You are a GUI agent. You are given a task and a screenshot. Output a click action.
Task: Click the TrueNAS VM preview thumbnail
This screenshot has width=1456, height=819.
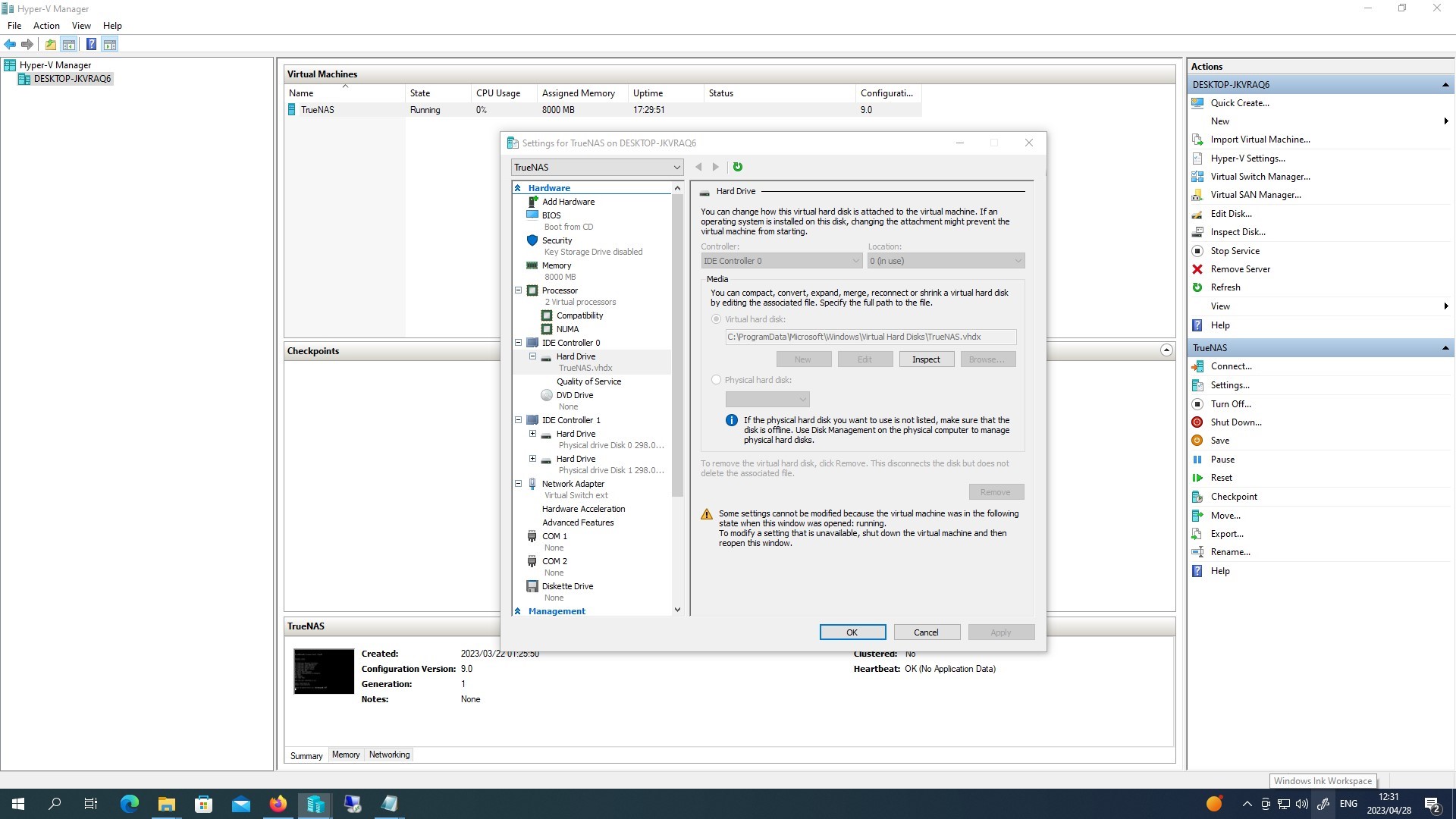tap(324, 671)
